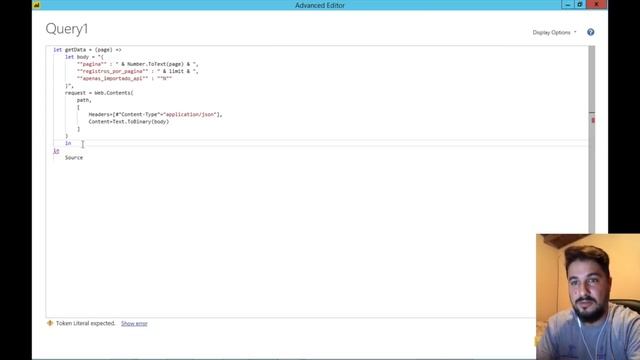Click the indented 'in' keyword line
640x360 pixels.
click(68, 143)
